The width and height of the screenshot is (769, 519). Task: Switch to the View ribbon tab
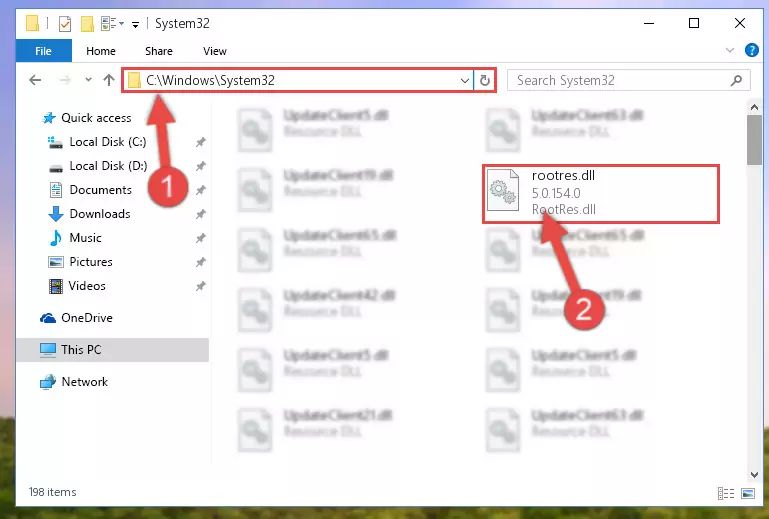(214, 51)
